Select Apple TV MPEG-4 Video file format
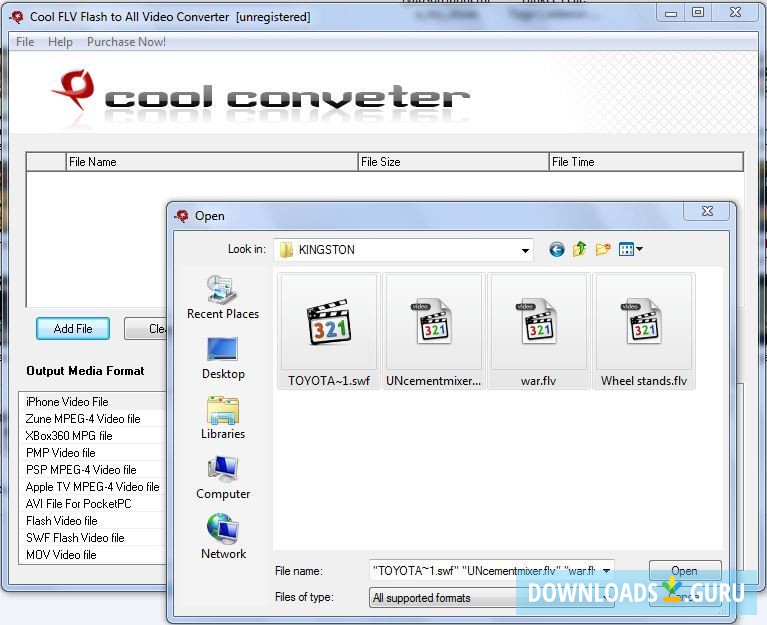This screenshot has width=767, height=625. tap(93, 487)
